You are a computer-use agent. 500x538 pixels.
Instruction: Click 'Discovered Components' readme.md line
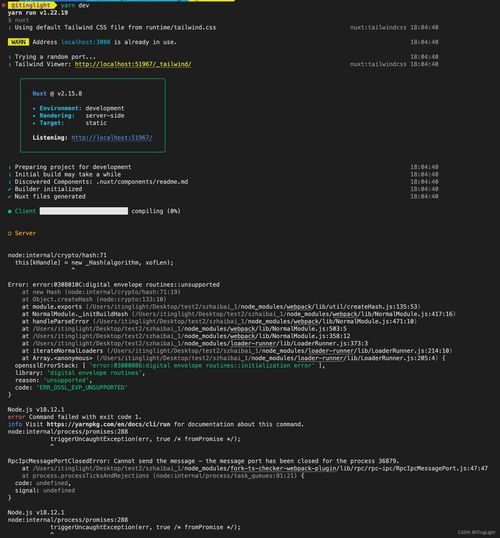click(101, 182)
